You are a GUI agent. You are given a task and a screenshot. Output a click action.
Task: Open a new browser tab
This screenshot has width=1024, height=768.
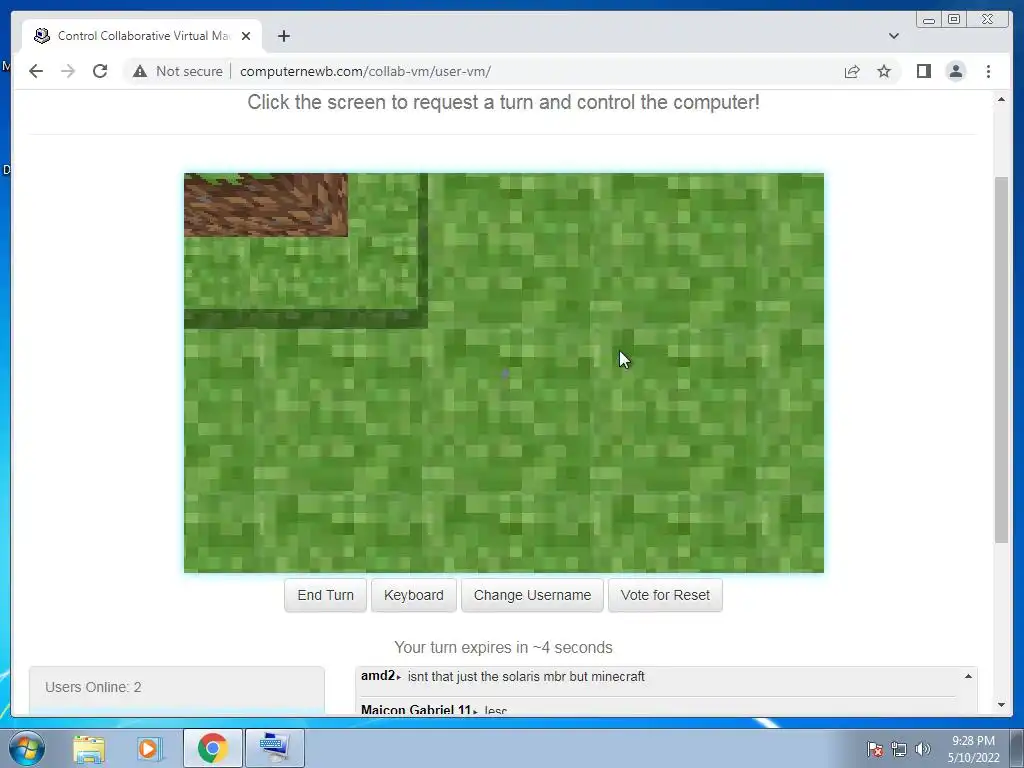point(283,36)
